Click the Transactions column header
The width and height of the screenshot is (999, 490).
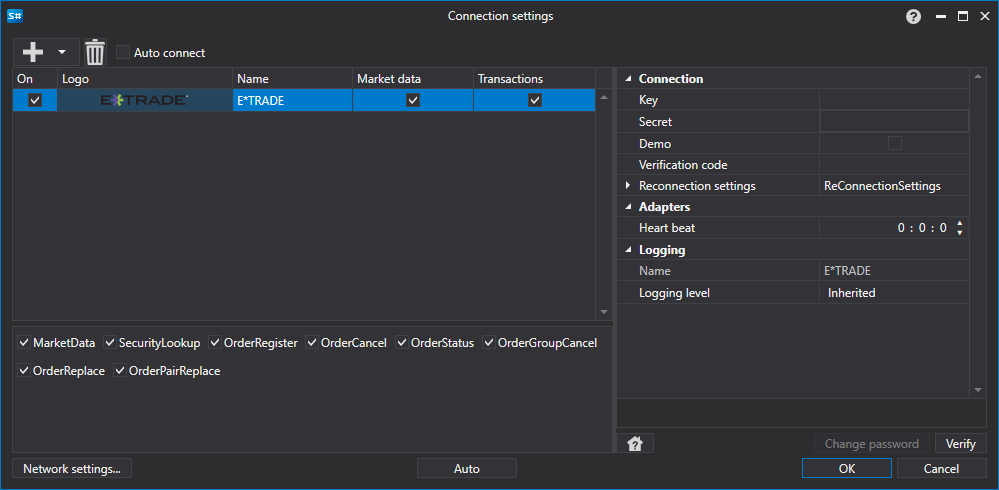pyautogui.click(x=535, y=79)
